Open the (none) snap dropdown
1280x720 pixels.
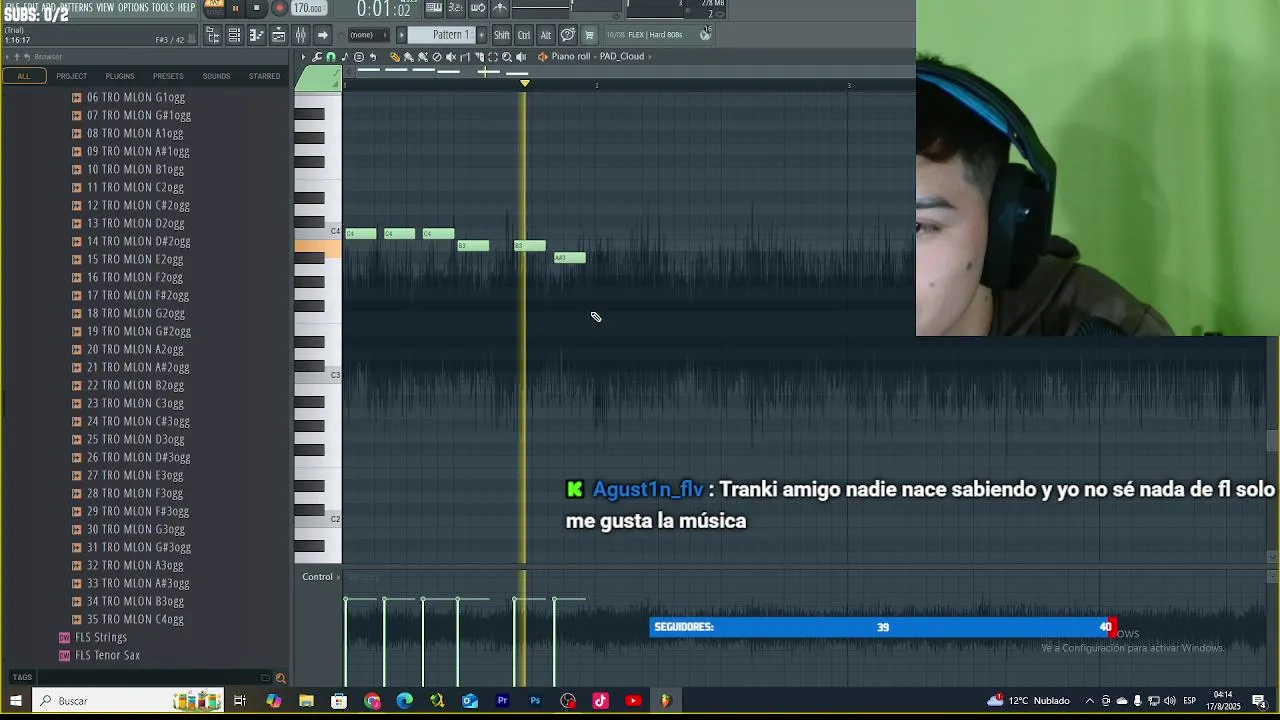pyautogui.click(x=368, y=35)
